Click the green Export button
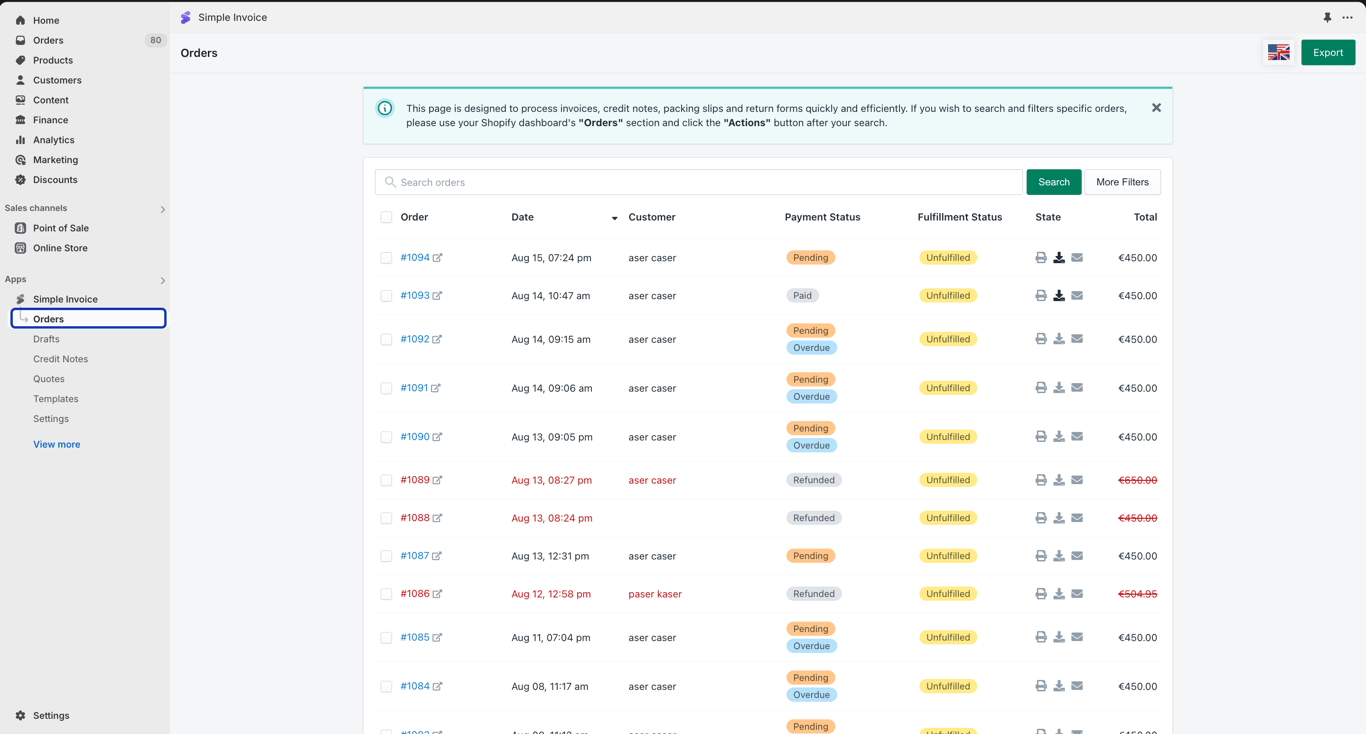The height and width of the screenshot is (734, 1366). [x=1328, y=53]
